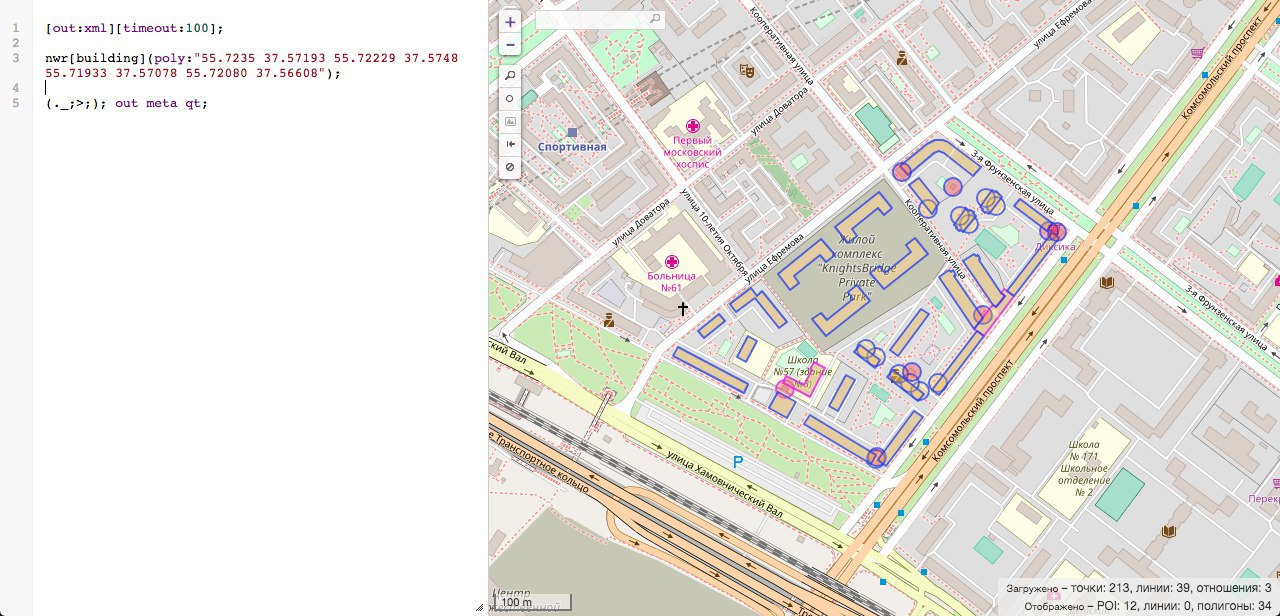Click the theatre masks icon

pyautogui.click(x=745, y=72)
